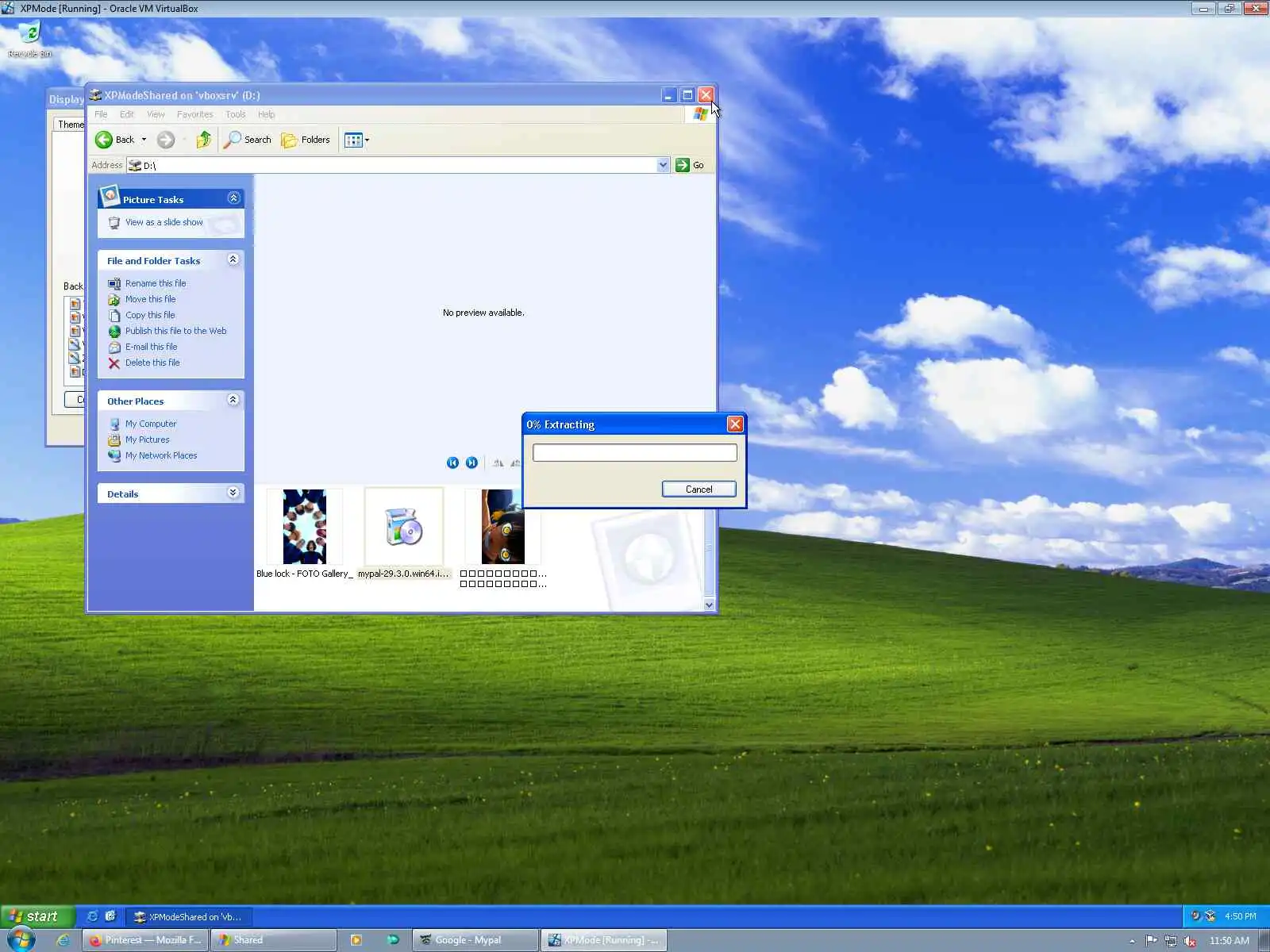Collapse the File and Folder Tasks panel

click(233, 259)
